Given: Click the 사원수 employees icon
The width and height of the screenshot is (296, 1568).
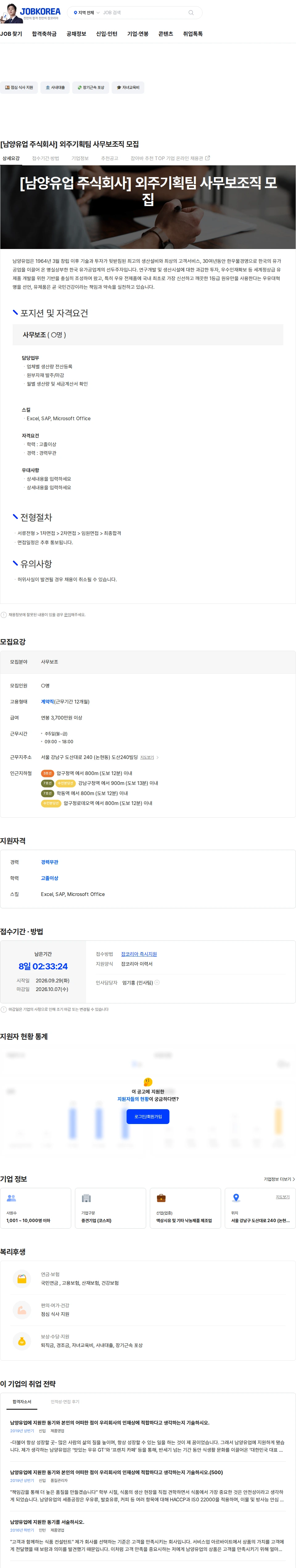Looking at the screenshot, I should tap(11, 1198).
